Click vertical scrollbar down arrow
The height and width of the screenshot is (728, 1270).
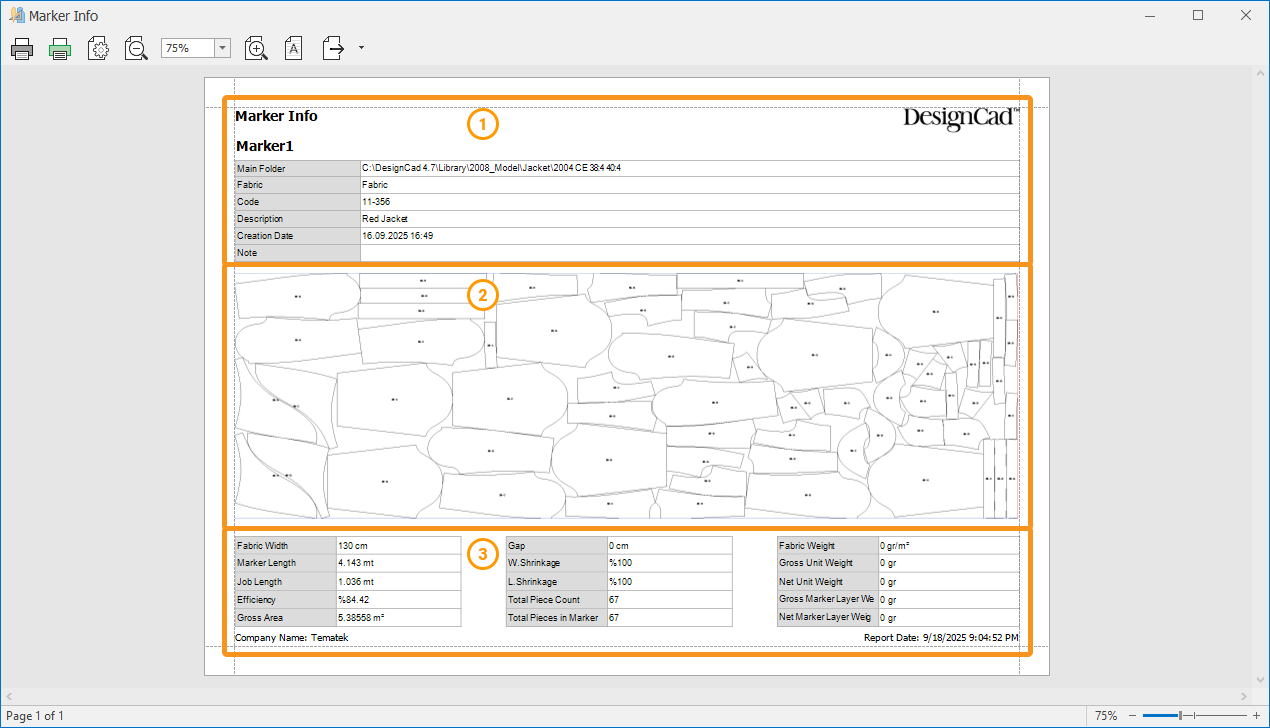click(x=1260, y=677)
